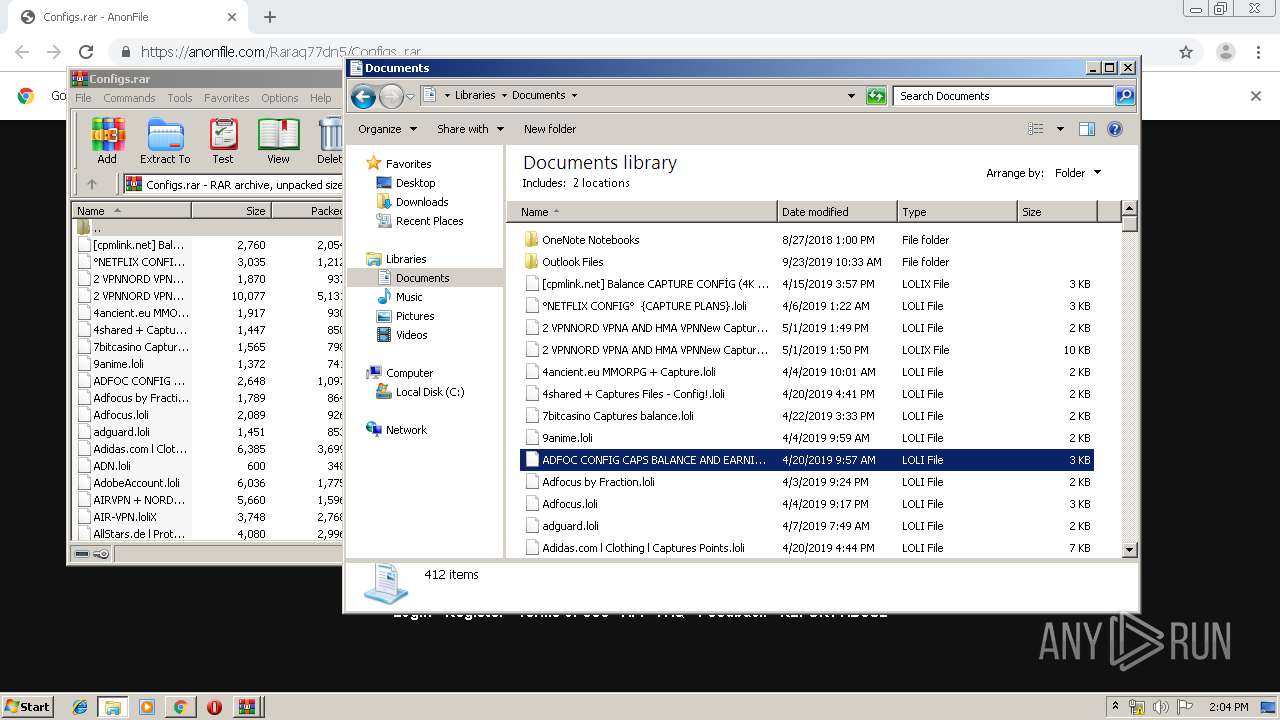Viewport: 1280px width, 720px height.
Task: Click Explorer forward navigation arrow
Action: tap(391, 96)
